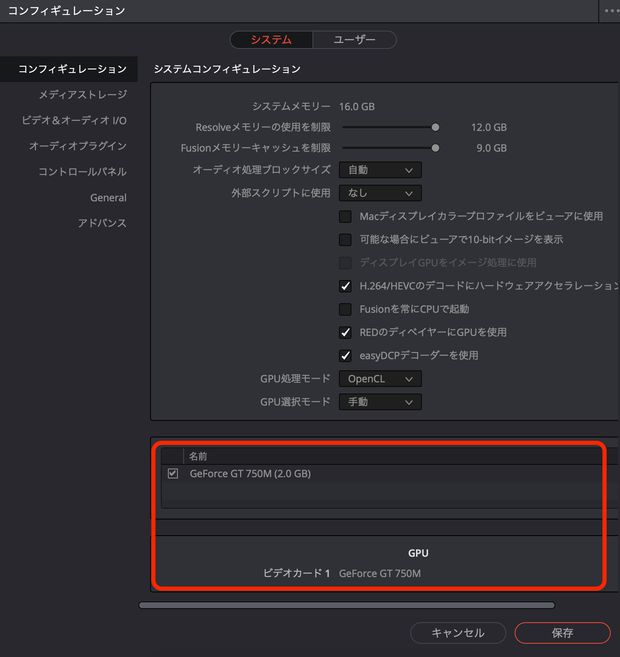620x657 pixels.
Task: Switch to the ユーザー tab
Action: point(354,40)
